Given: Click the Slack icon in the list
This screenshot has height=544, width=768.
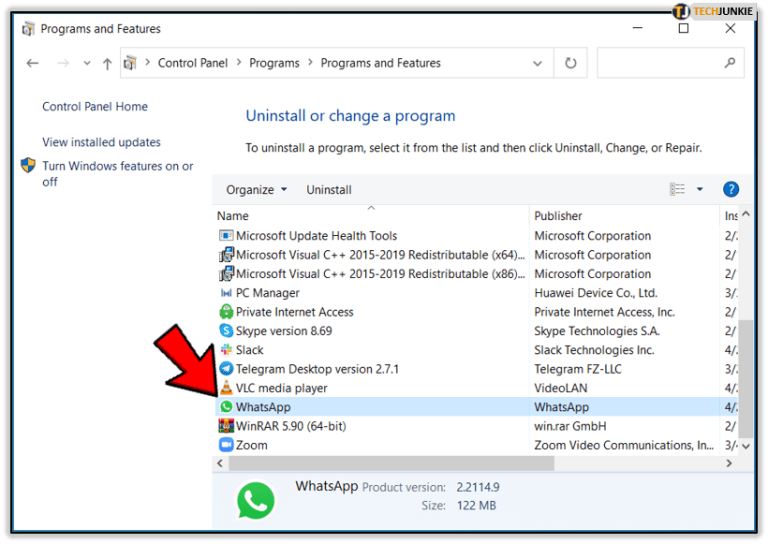Looking at the screenshot, I should tap(226, 350).
